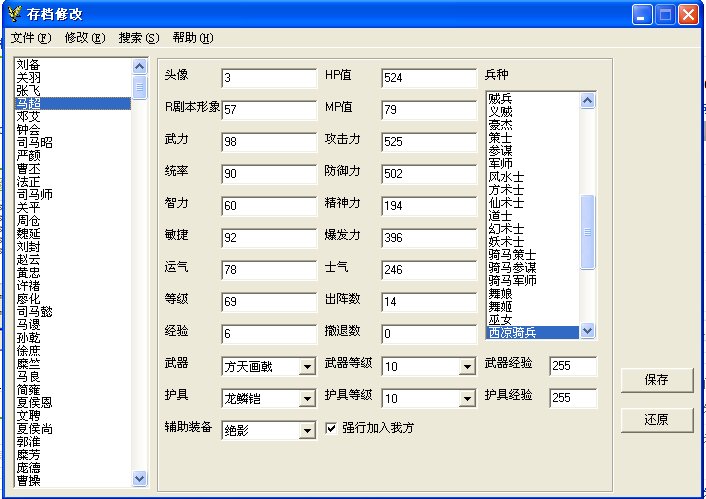Select 马超 in the character list

73,104
